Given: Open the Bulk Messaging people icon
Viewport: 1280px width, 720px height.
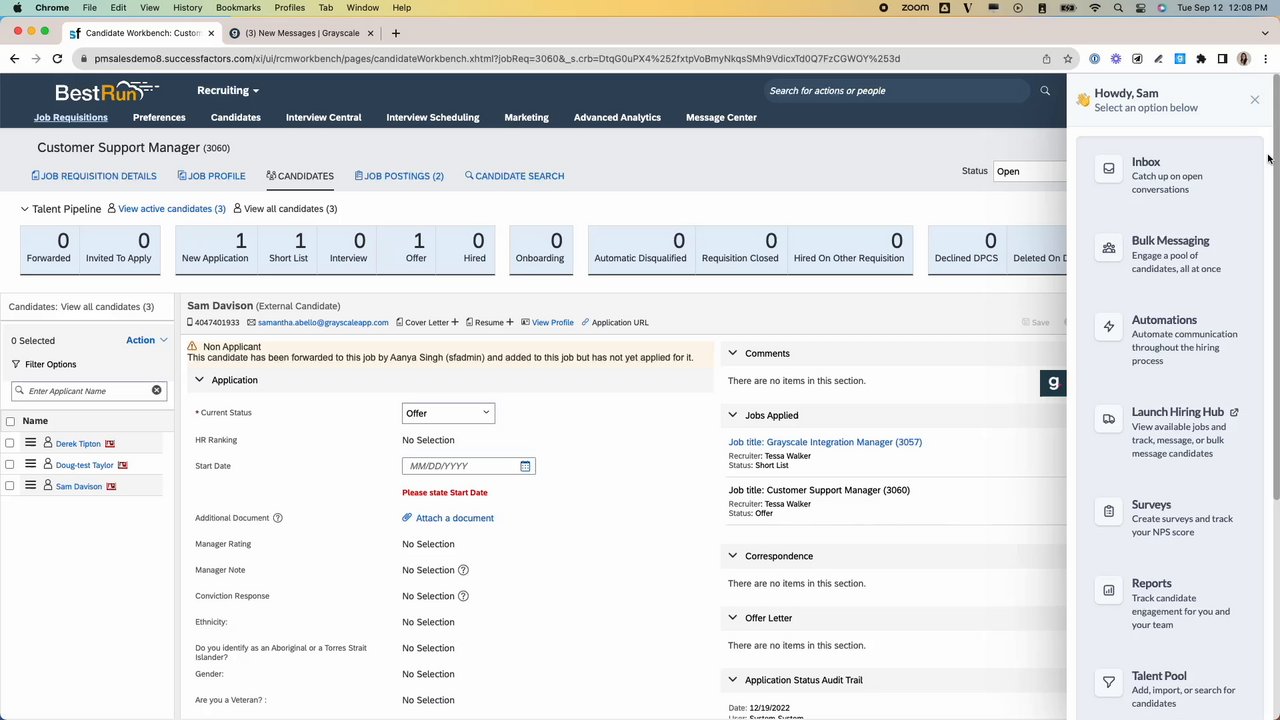Looking at the screenshot, I should pos(1108,248).
